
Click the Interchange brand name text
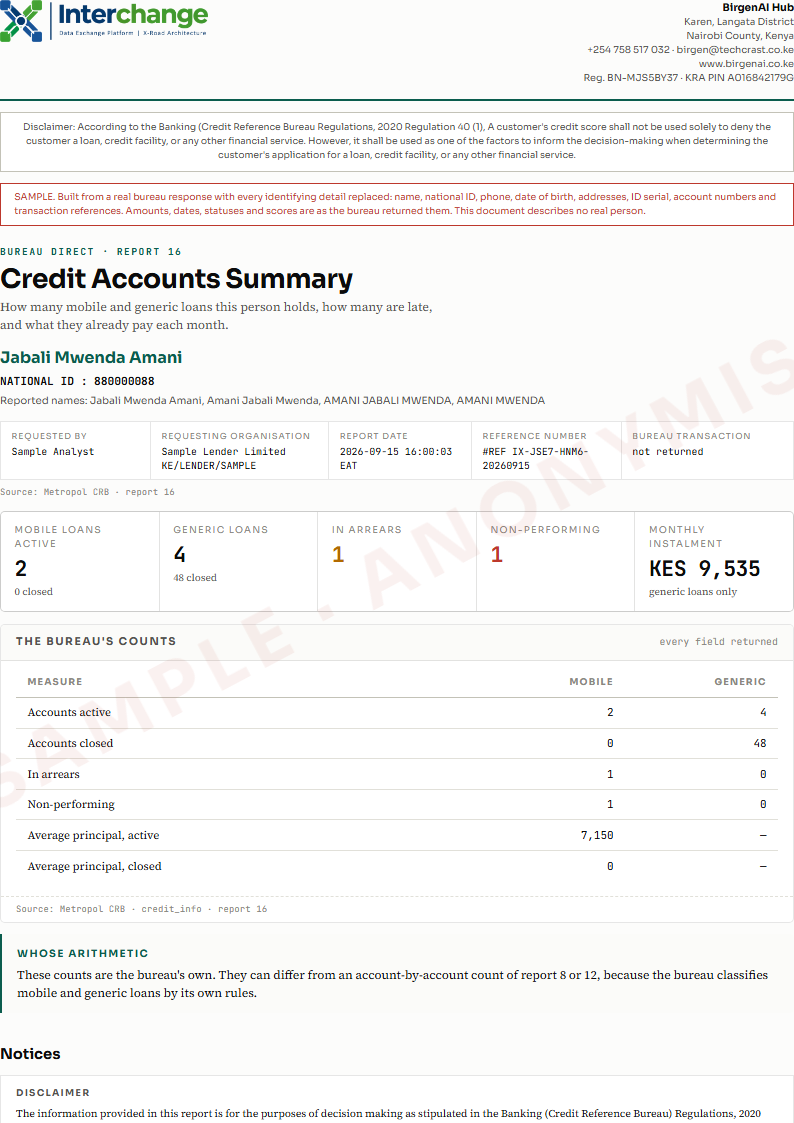tap(133, 14)
